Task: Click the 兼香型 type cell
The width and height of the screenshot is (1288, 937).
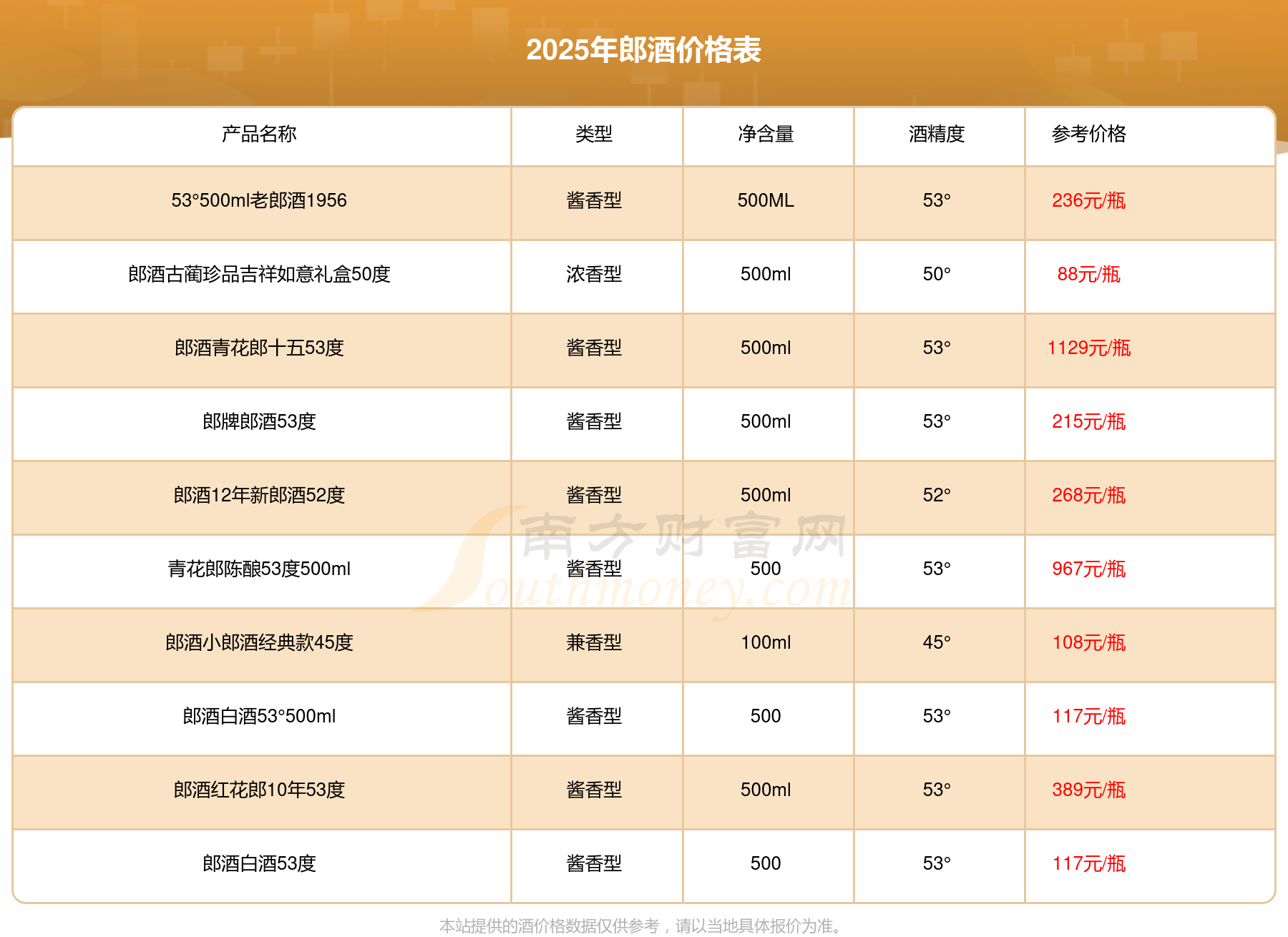Action: [x=594, y=642]
